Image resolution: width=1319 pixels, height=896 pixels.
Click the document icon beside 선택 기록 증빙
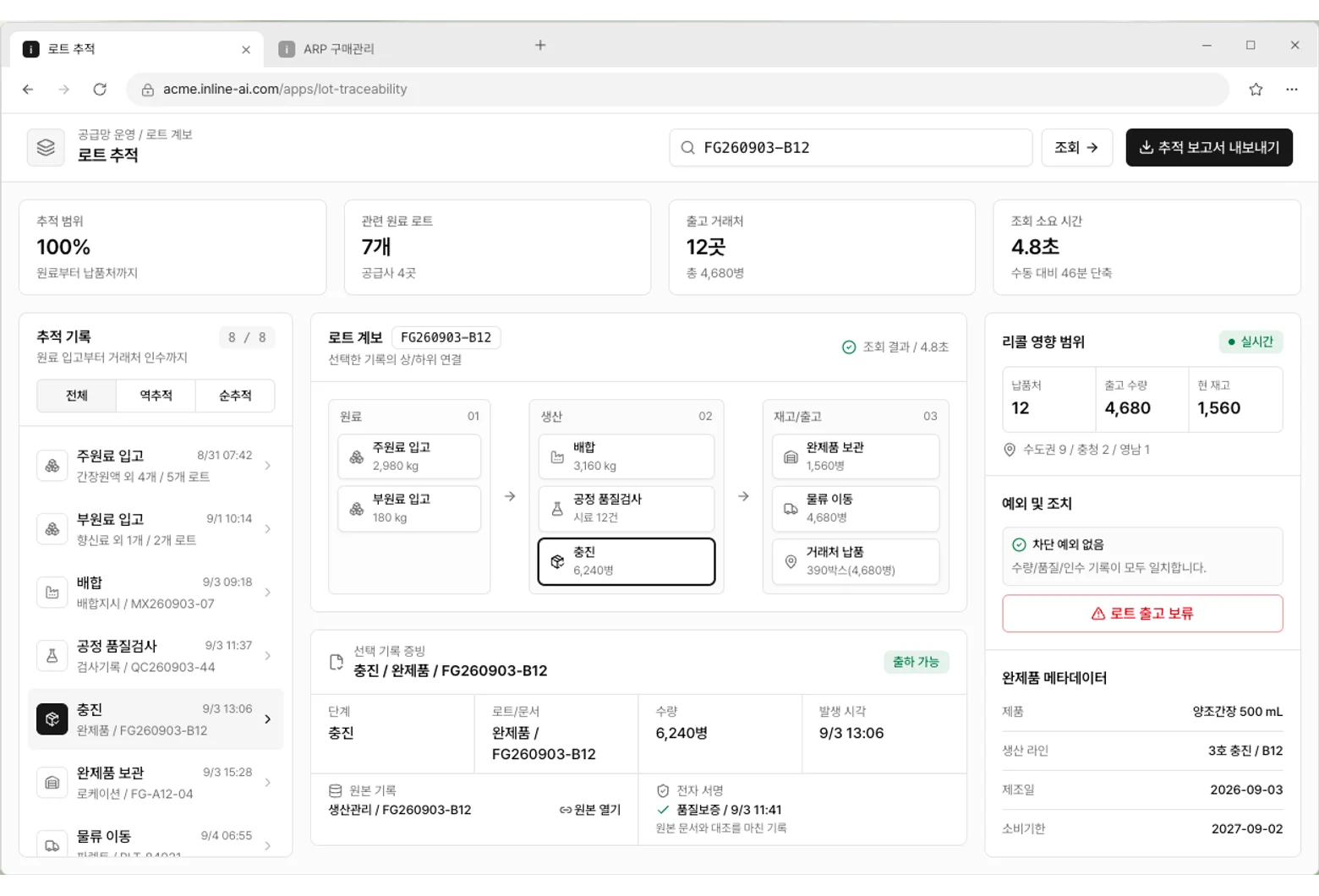coord(337,662)
